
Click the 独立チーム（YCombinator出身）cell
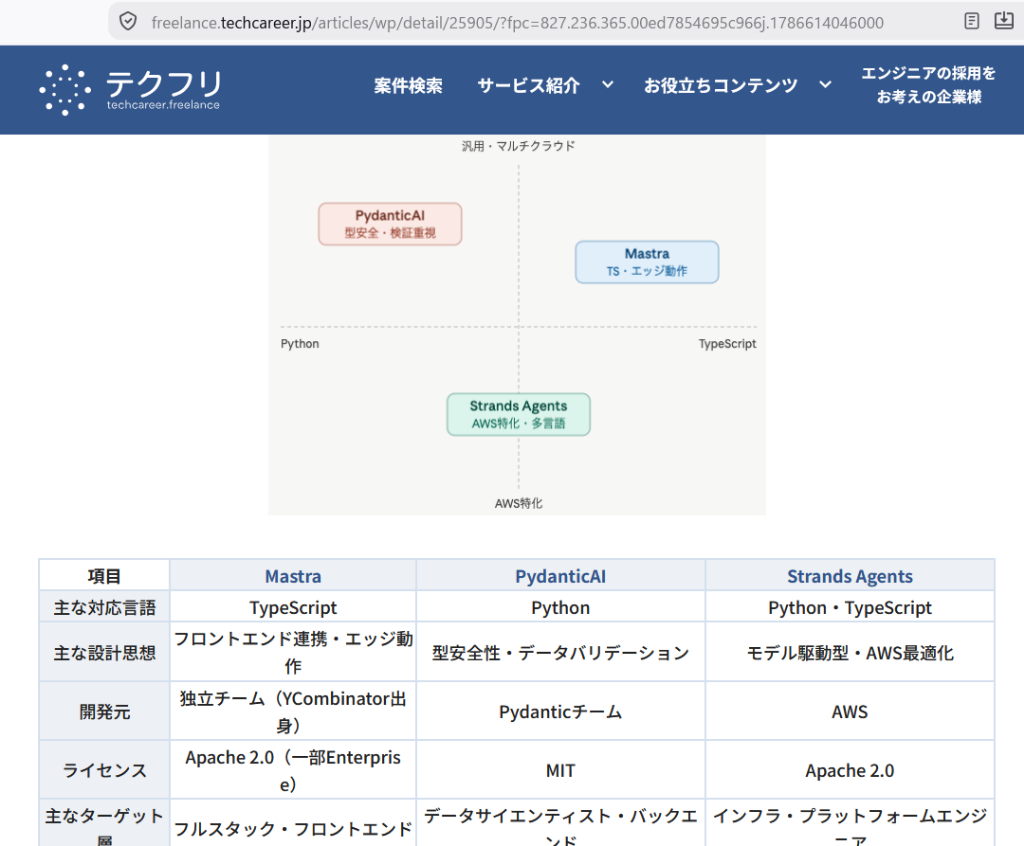(293, 711)
